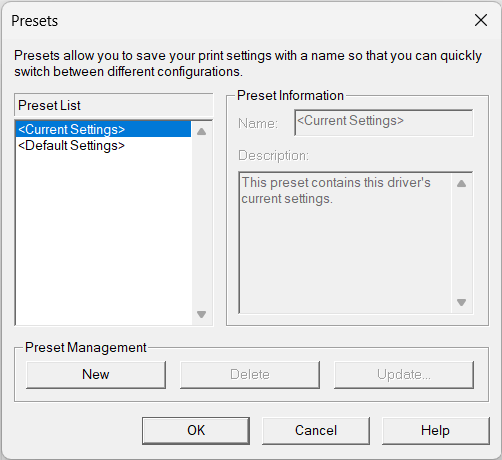The image size is (502, 460).
Task: Click the Delete preset button
Action: [x=250, y=375]
